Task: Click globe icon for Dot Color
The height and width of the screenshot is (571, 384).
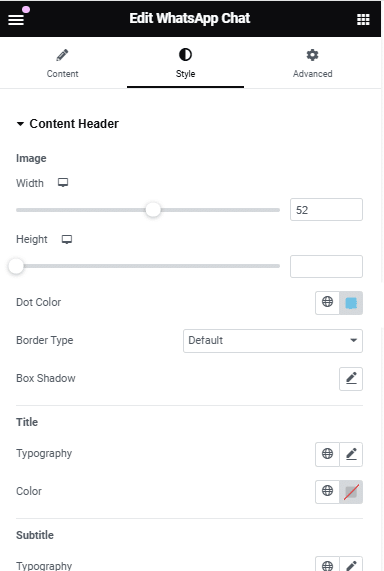Action: tap(327, 302)
